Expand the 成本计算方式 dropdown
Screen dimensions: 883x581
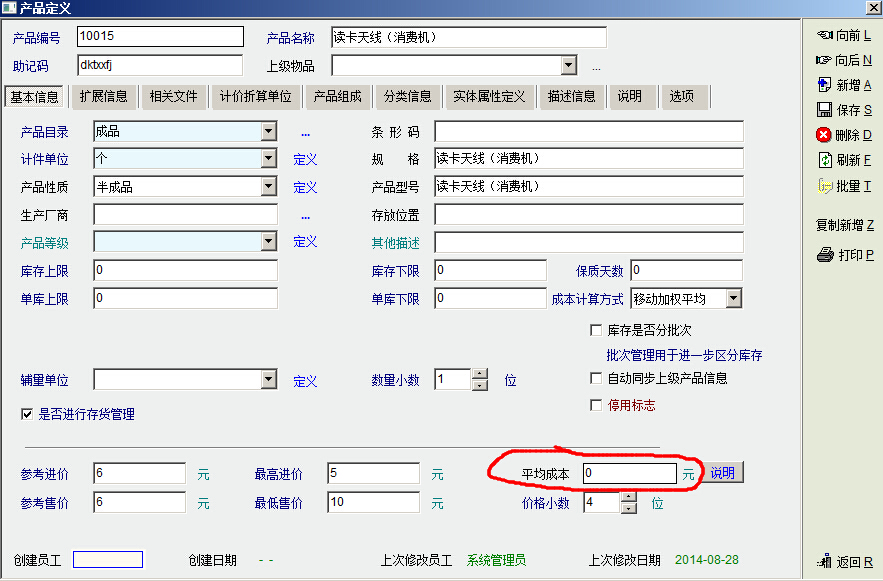733,299
